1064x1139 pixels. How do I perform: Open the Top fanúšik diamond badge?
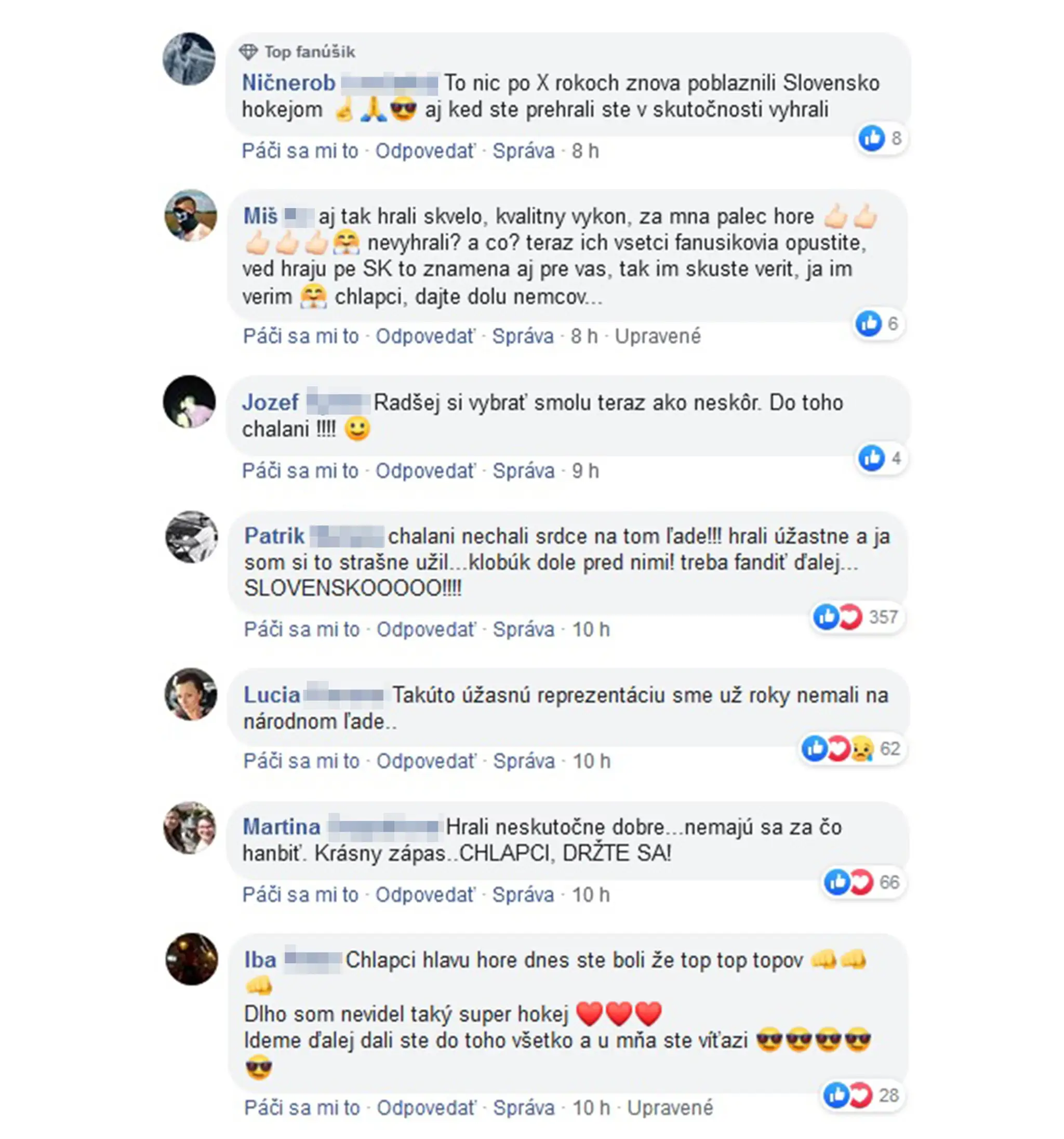pyautogui.click(x=297, y=52)
